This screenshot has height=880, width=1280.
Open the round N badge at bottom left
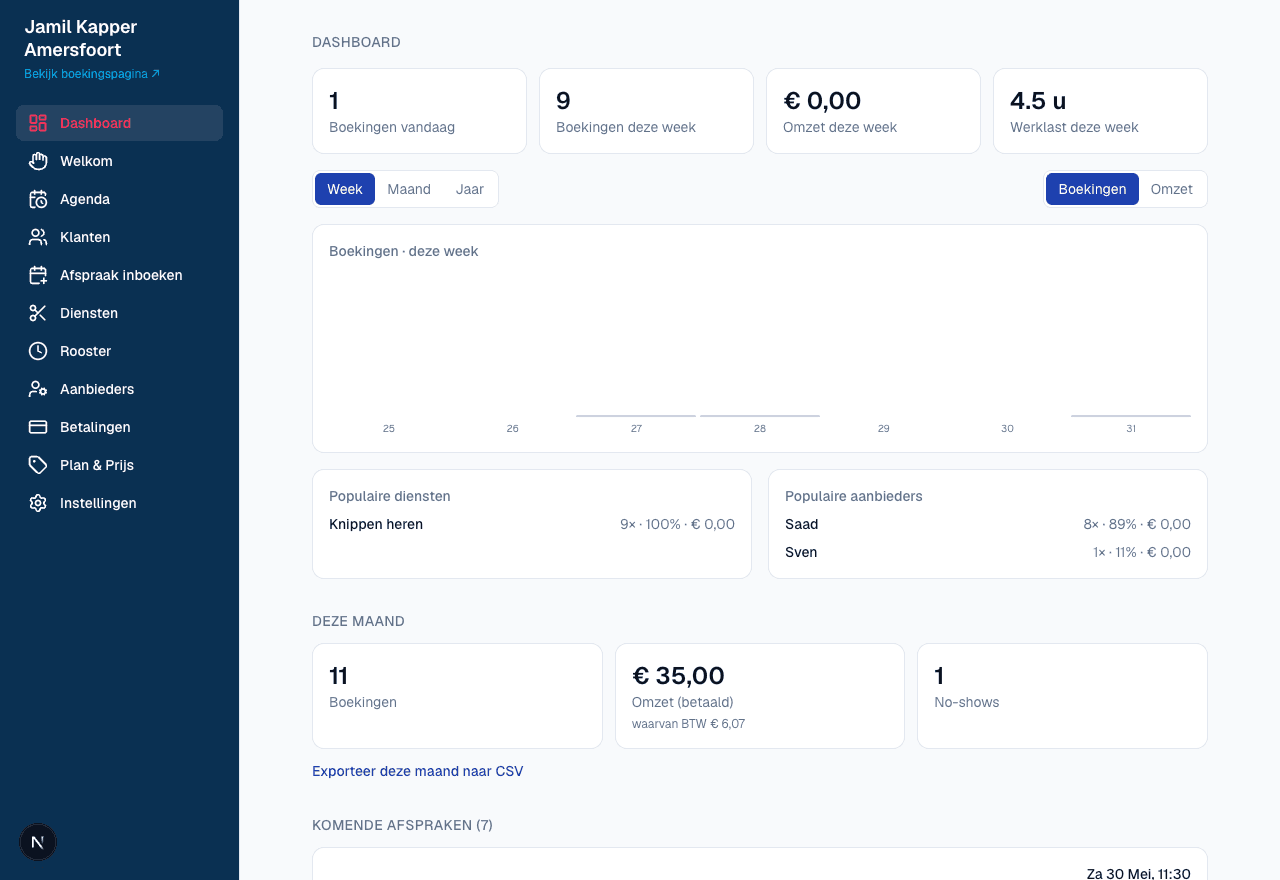point(38,842)
